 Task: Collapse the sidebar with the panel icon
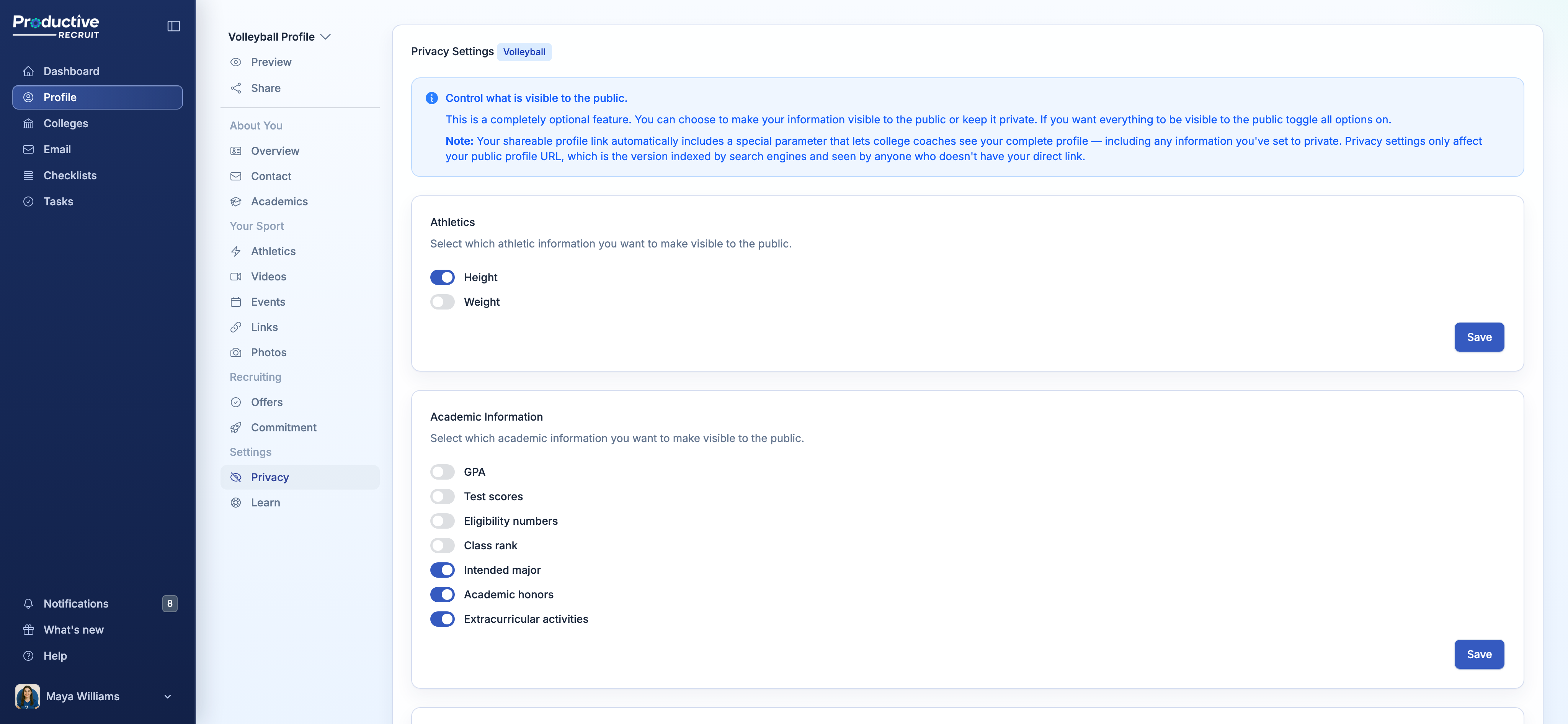(173, 26)
